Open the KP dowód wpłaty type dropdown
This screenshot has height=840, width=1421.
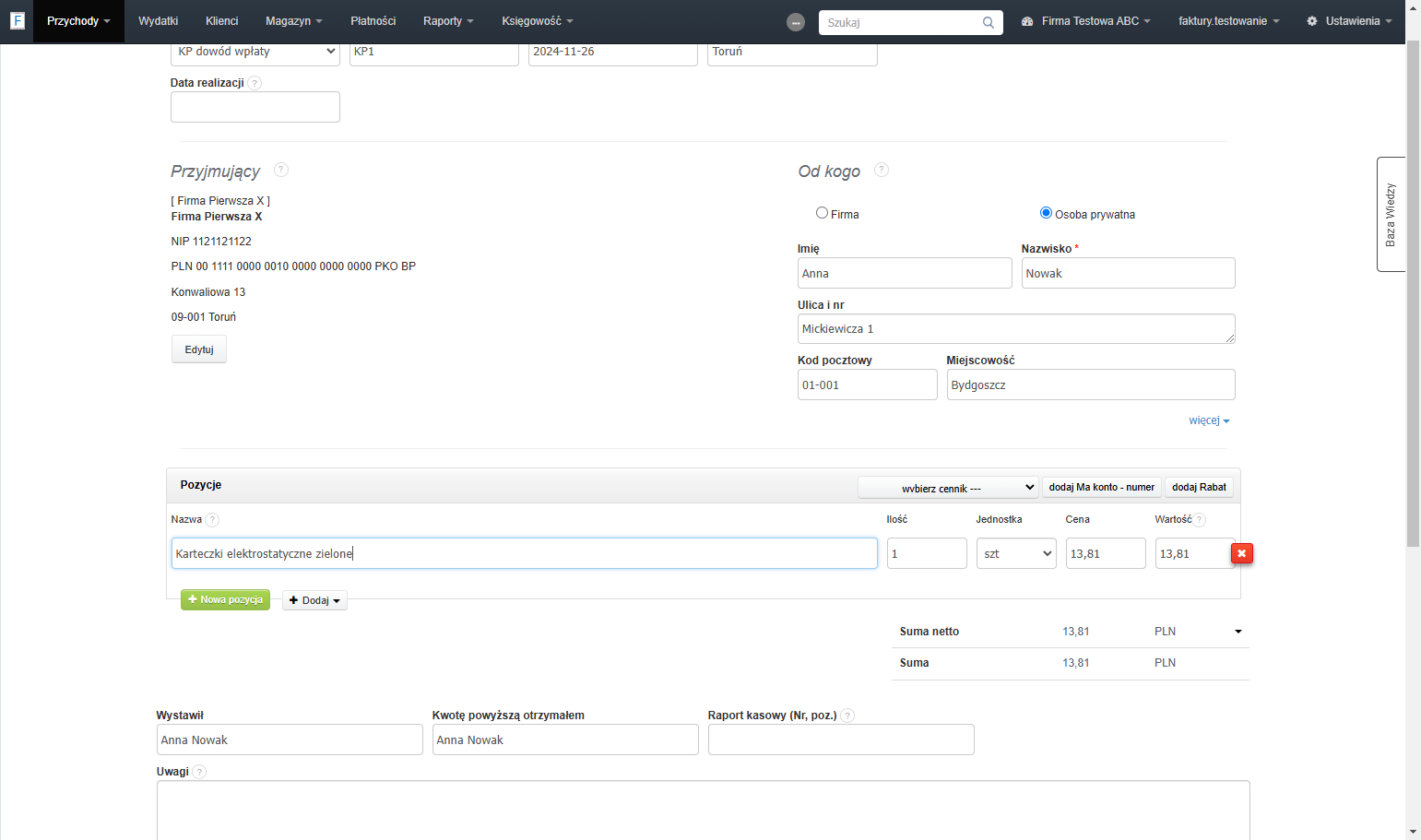click(255, 52)
